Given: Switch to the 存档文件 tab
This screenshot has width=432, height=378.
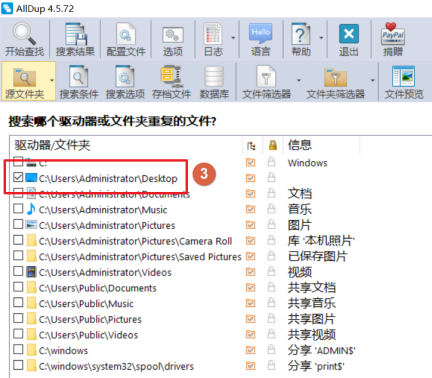Looking at the screenshot, I should [171, 82].
